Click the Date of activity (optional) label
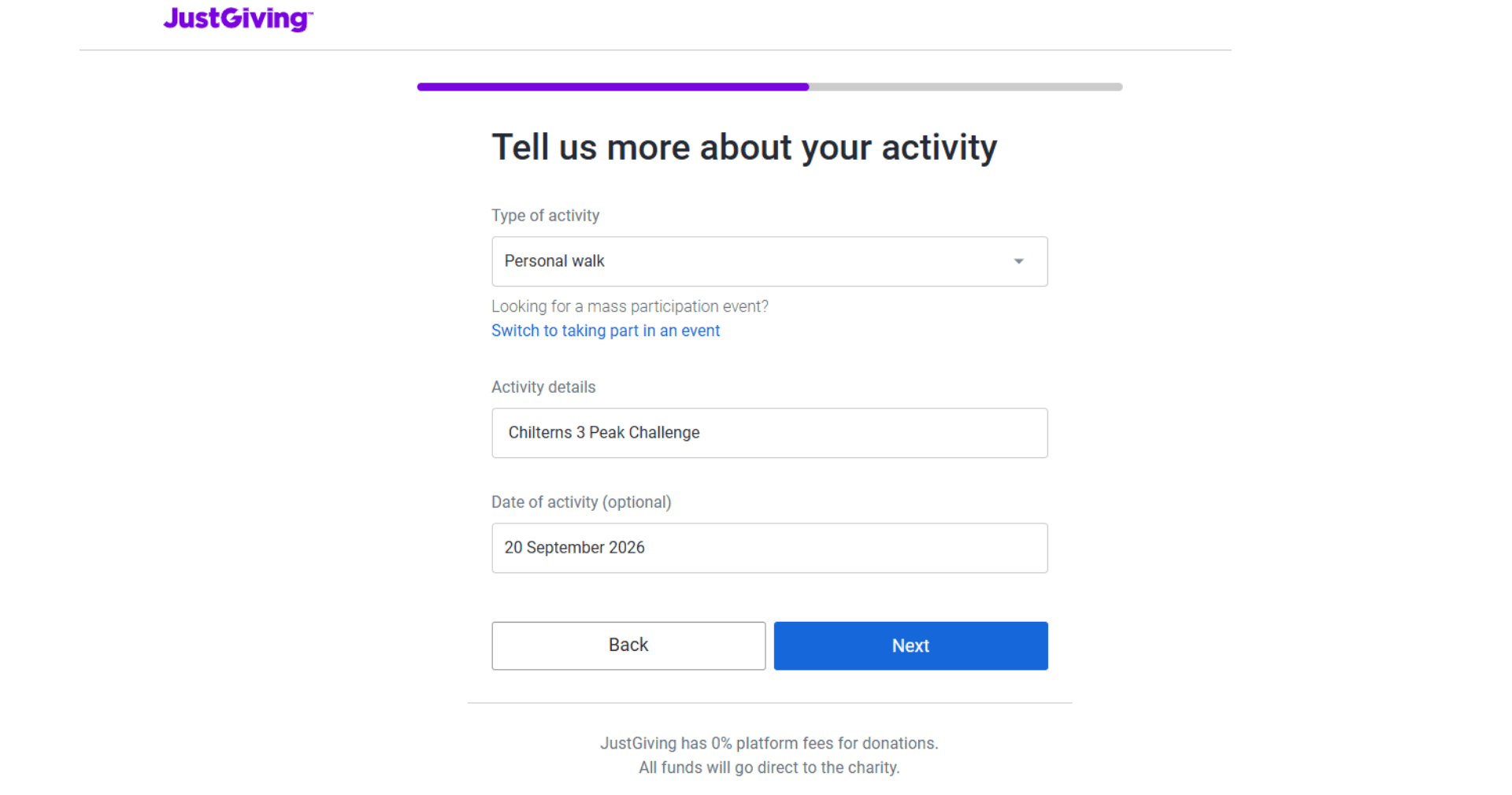 click(x=581, y=502)
